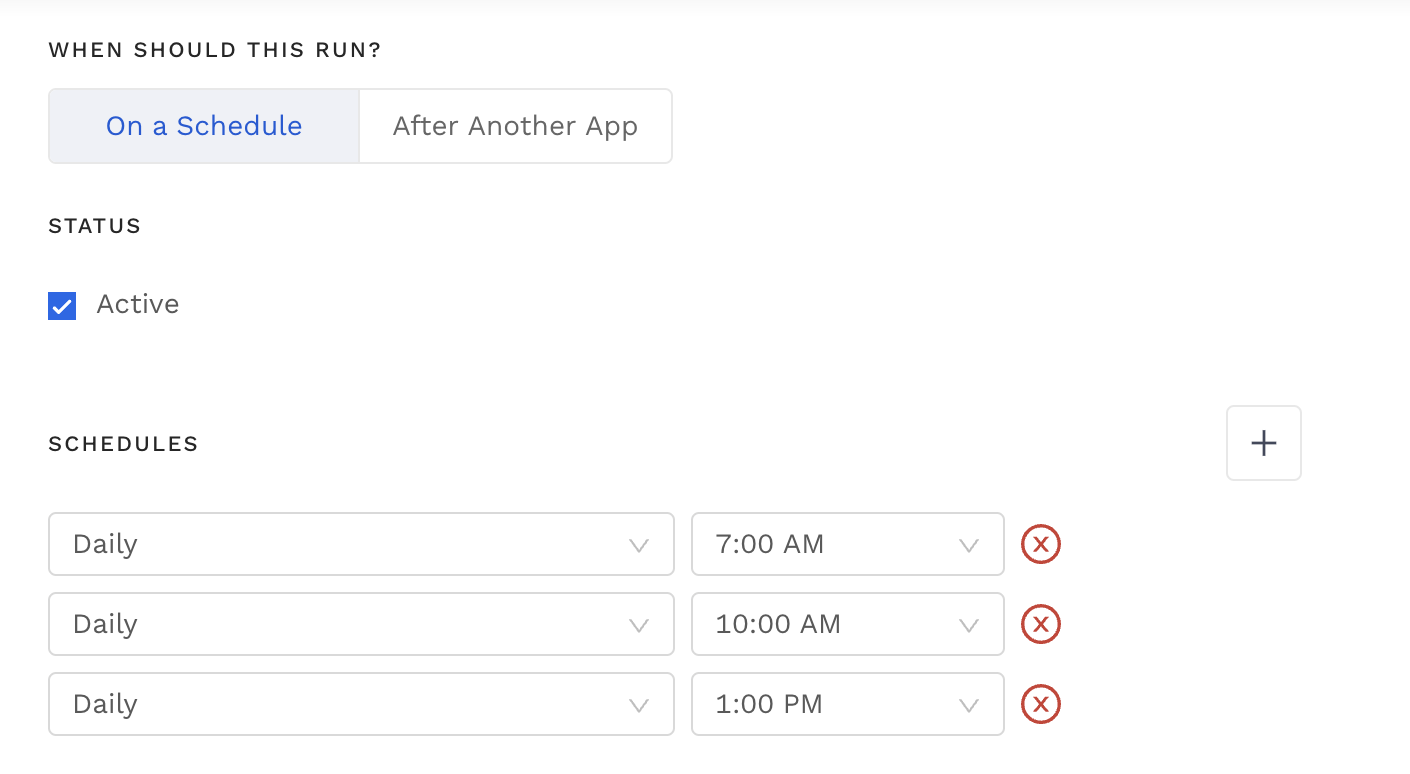Uncheck the Active status checkbox
Screen dimensions: 1410x774
point(62,306)
